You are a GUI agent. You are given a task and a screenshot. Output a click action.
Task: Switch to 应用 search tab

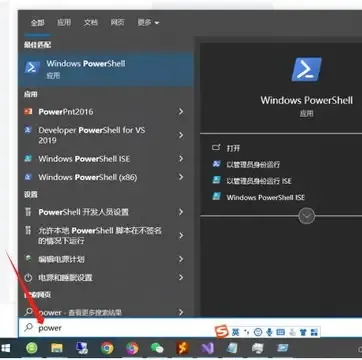pyautogui.click(x=64, y=23)
